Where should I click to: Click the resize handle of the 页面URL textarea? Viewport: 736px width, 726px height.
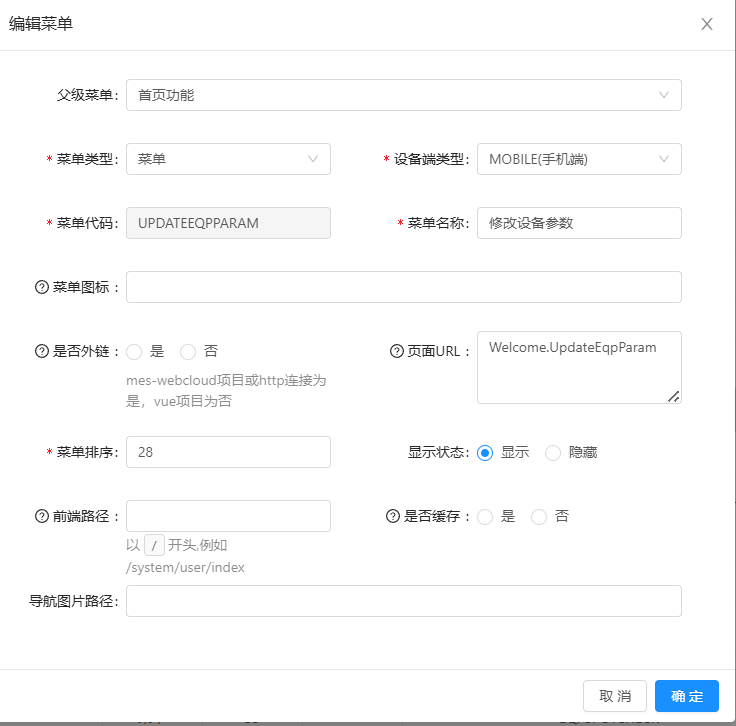point(674,397)
